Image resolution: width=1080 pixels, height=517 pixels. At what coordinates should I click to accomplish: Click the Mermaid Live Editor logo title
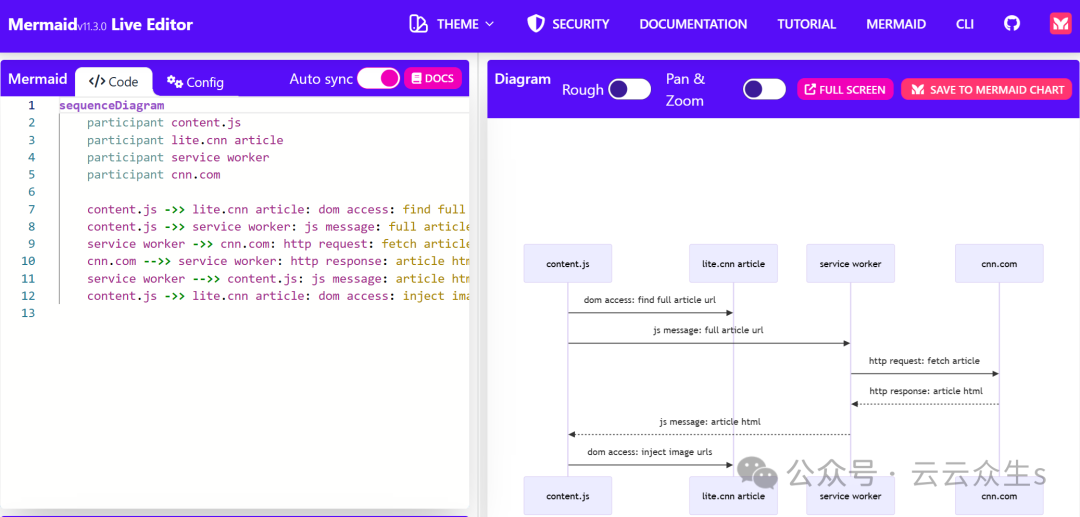101,25
